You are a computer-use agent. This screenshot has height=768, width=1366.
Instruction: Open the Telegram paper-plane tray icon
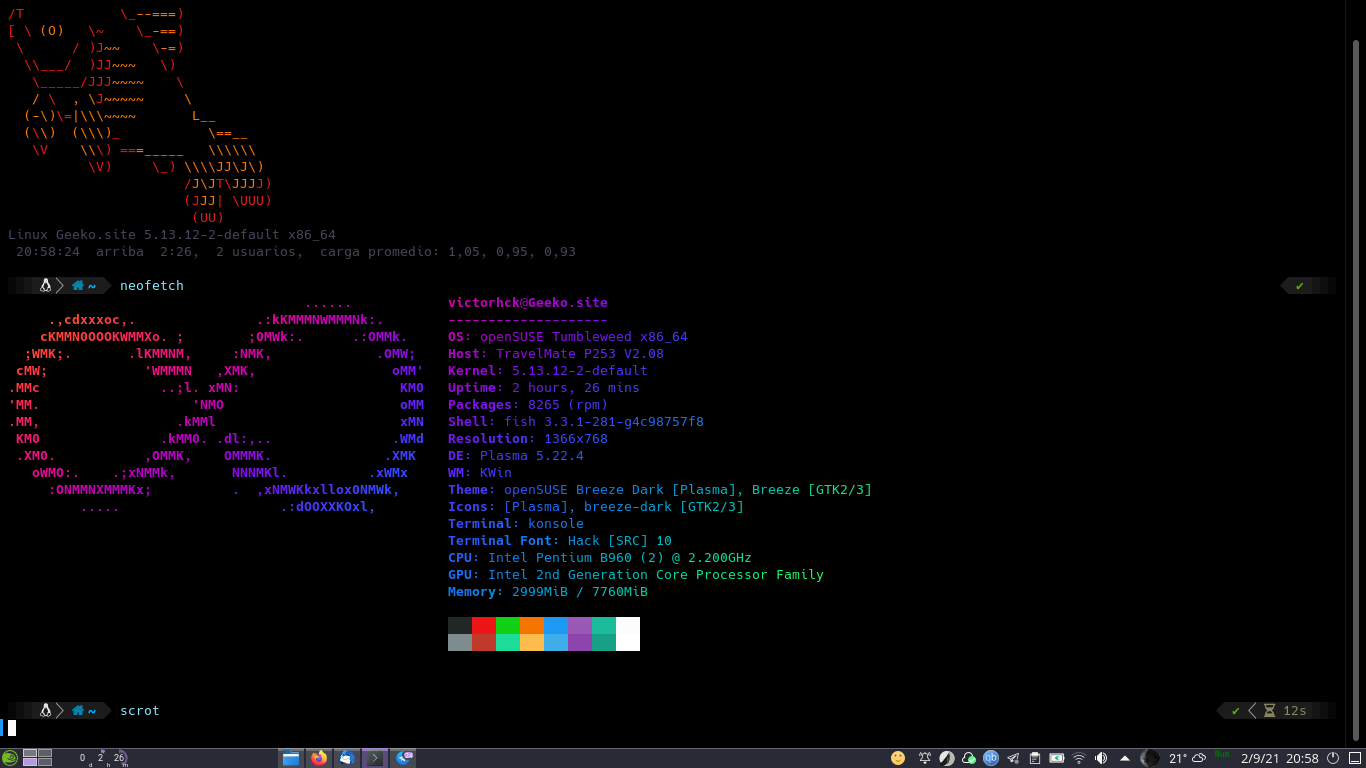1013,758
